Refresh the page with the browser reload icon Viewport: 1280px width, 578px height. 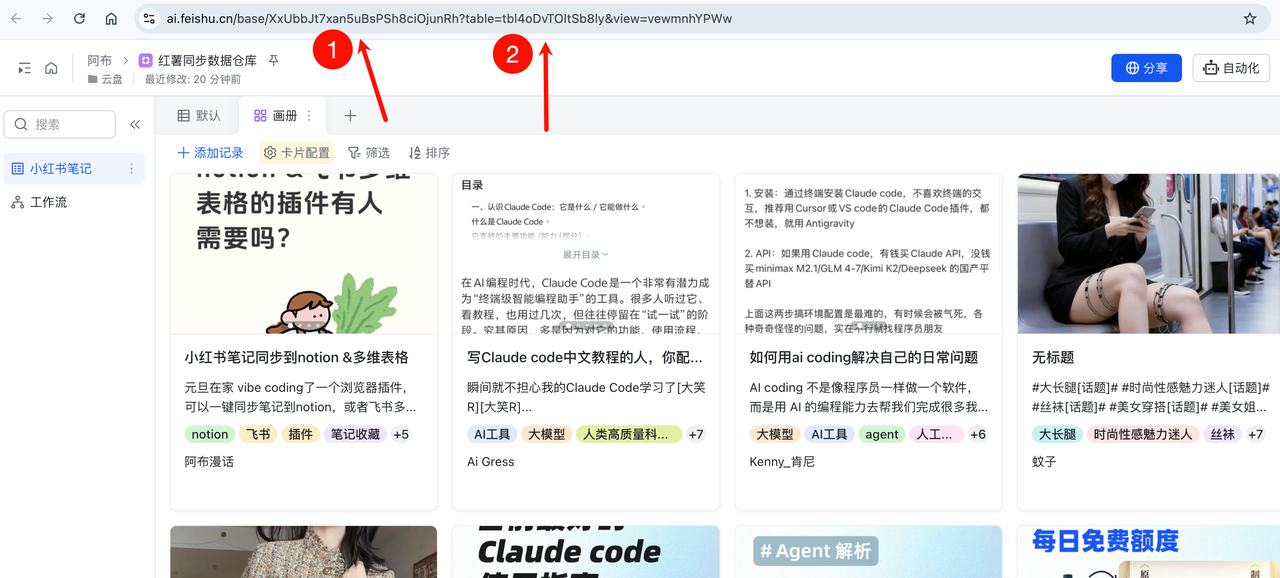[79, 18]
